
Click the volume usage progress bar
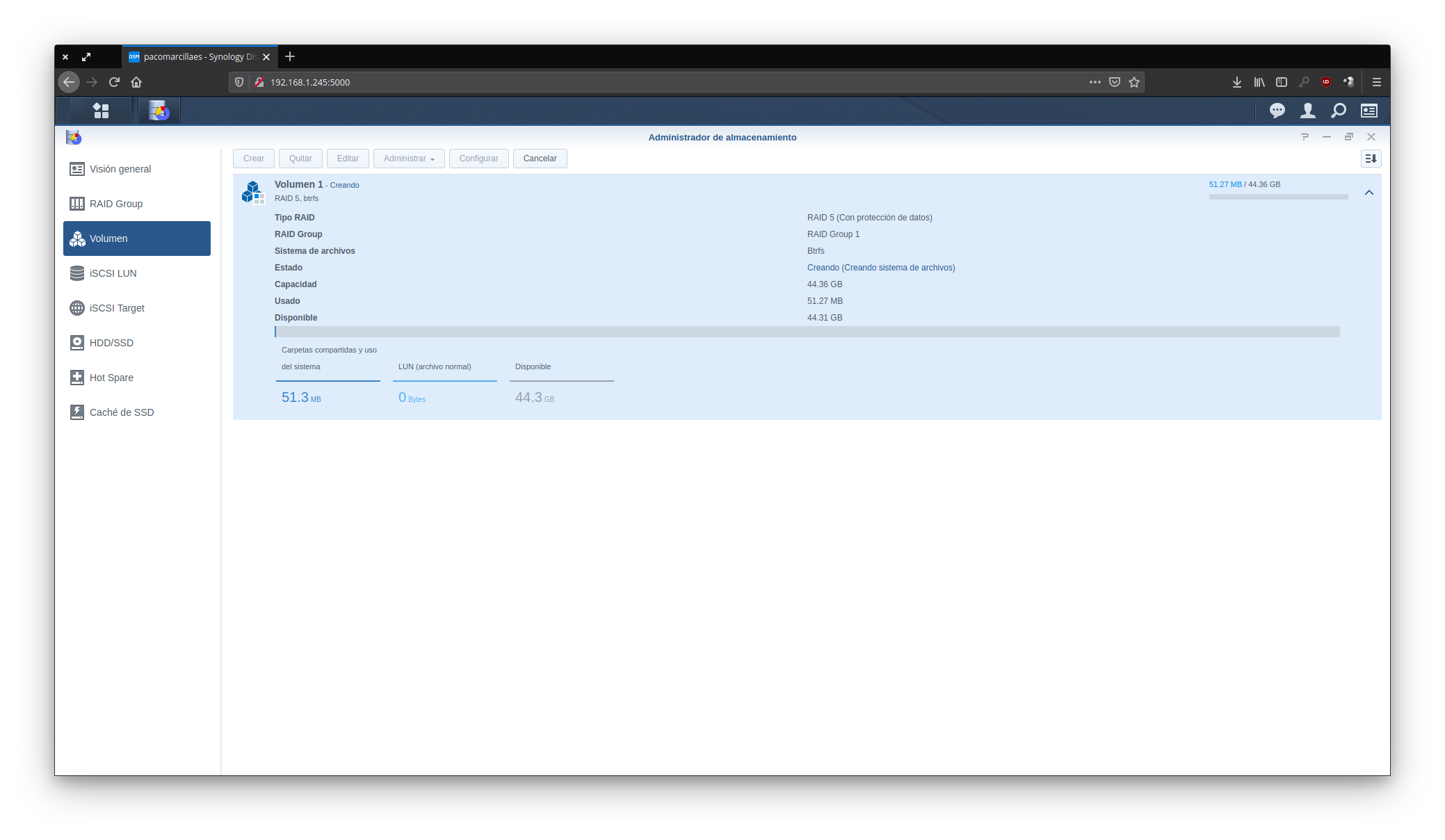[x=807, y=332]
